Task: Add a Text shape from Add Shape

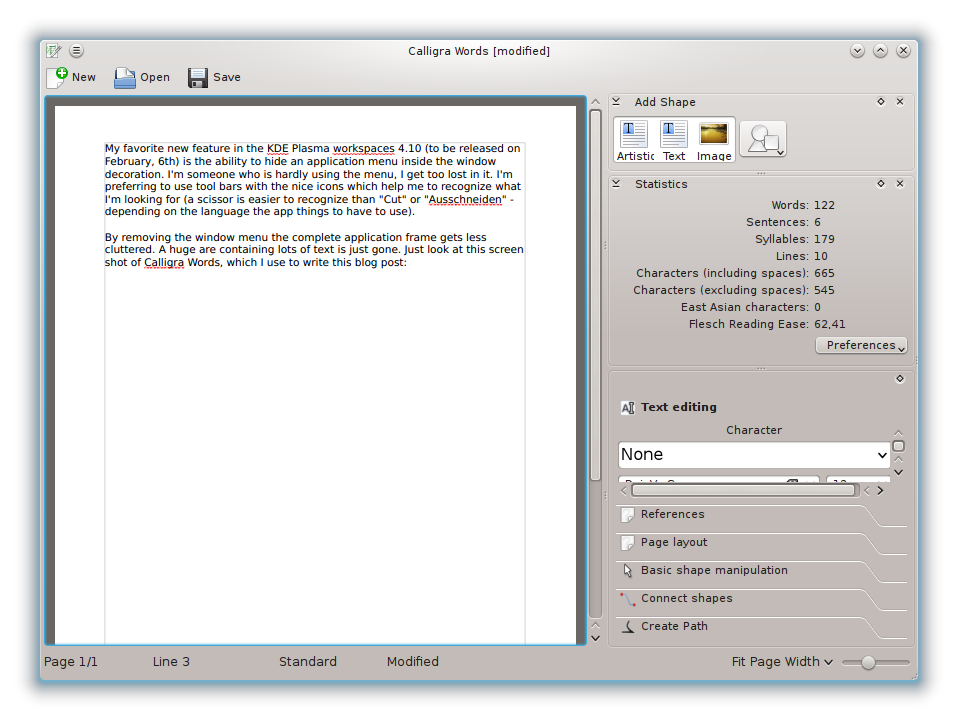Action: pyautogui.click(x=674, y=139)
